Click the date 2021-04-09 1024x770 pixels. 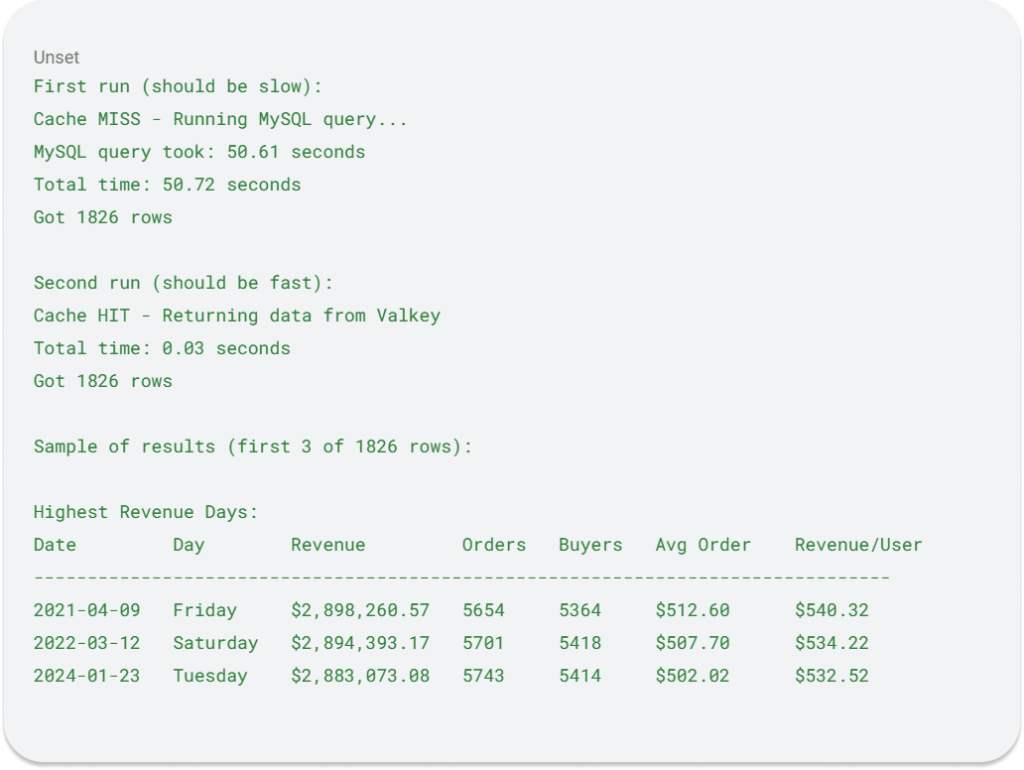[x=87, y=610]
